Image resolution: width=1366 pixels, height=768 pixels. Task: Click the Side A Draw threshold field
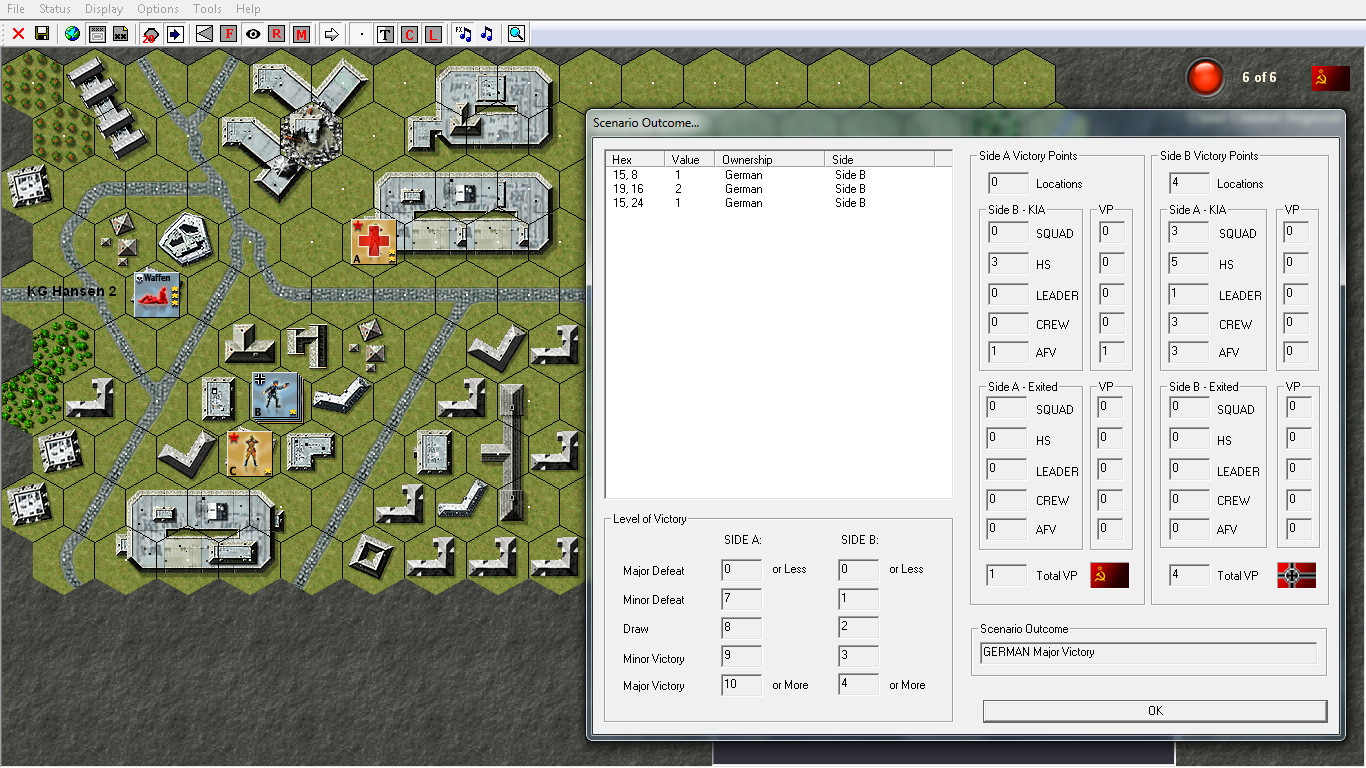tap(741, 629)
